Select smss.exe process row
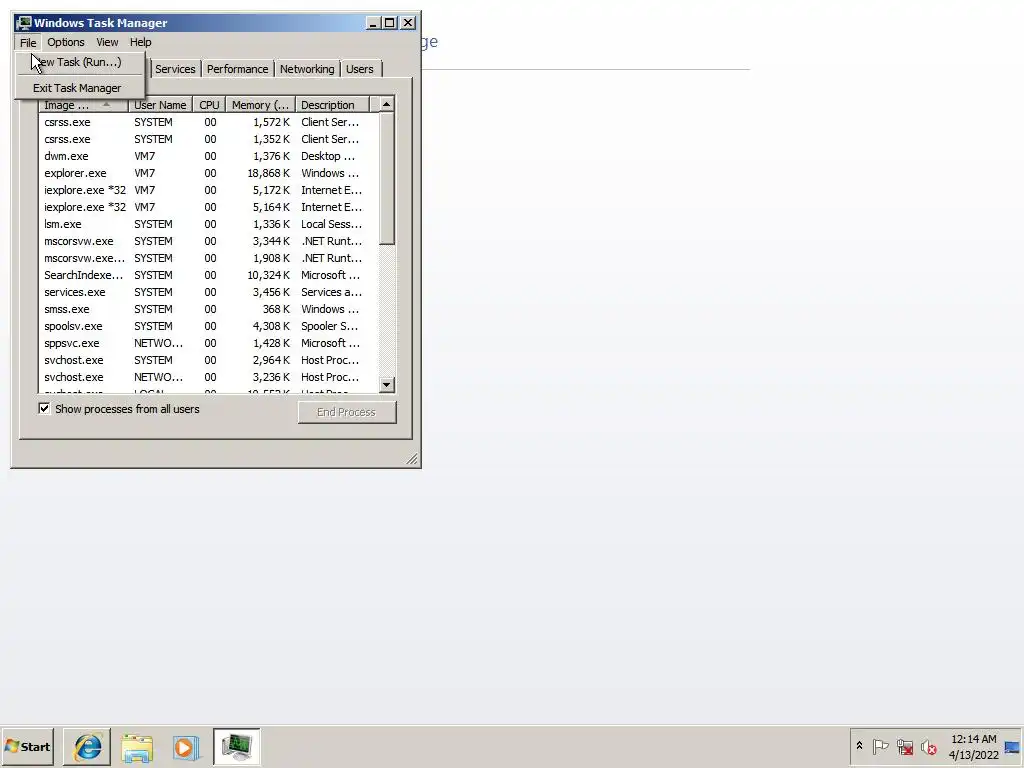The image size is (1024, 768). [x=208, y=309]
